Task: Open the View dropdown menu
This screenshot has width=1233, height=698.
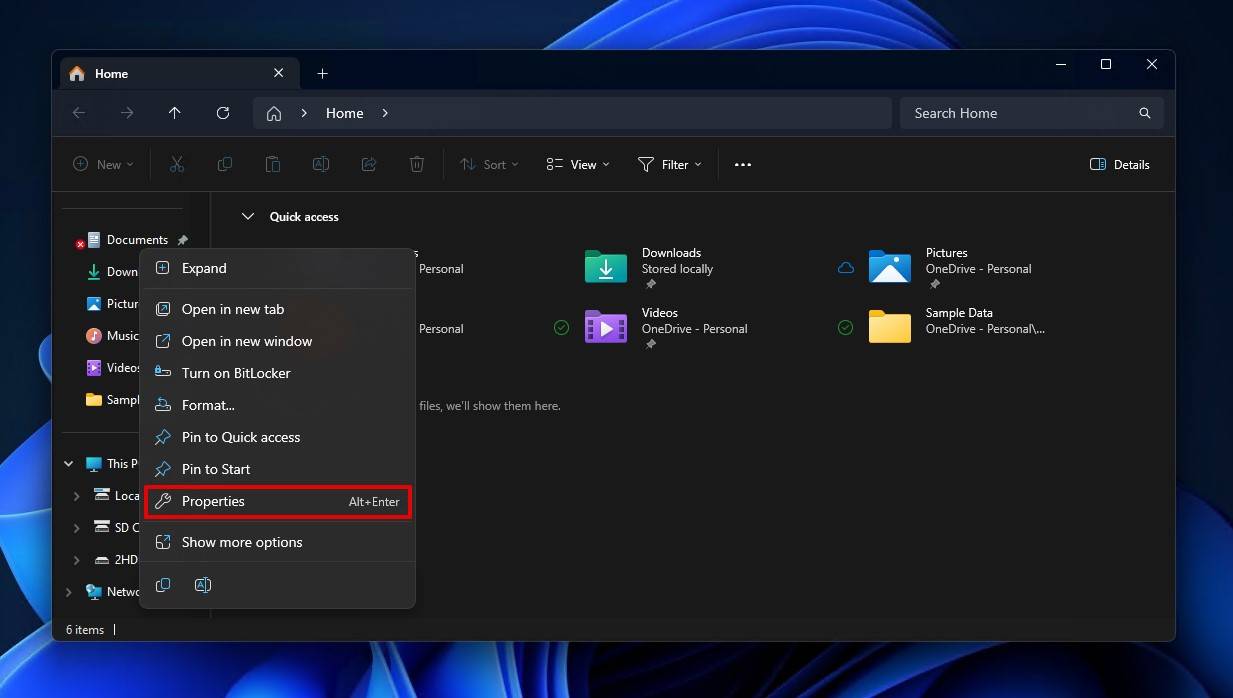Action: click(x=578, y=165)
